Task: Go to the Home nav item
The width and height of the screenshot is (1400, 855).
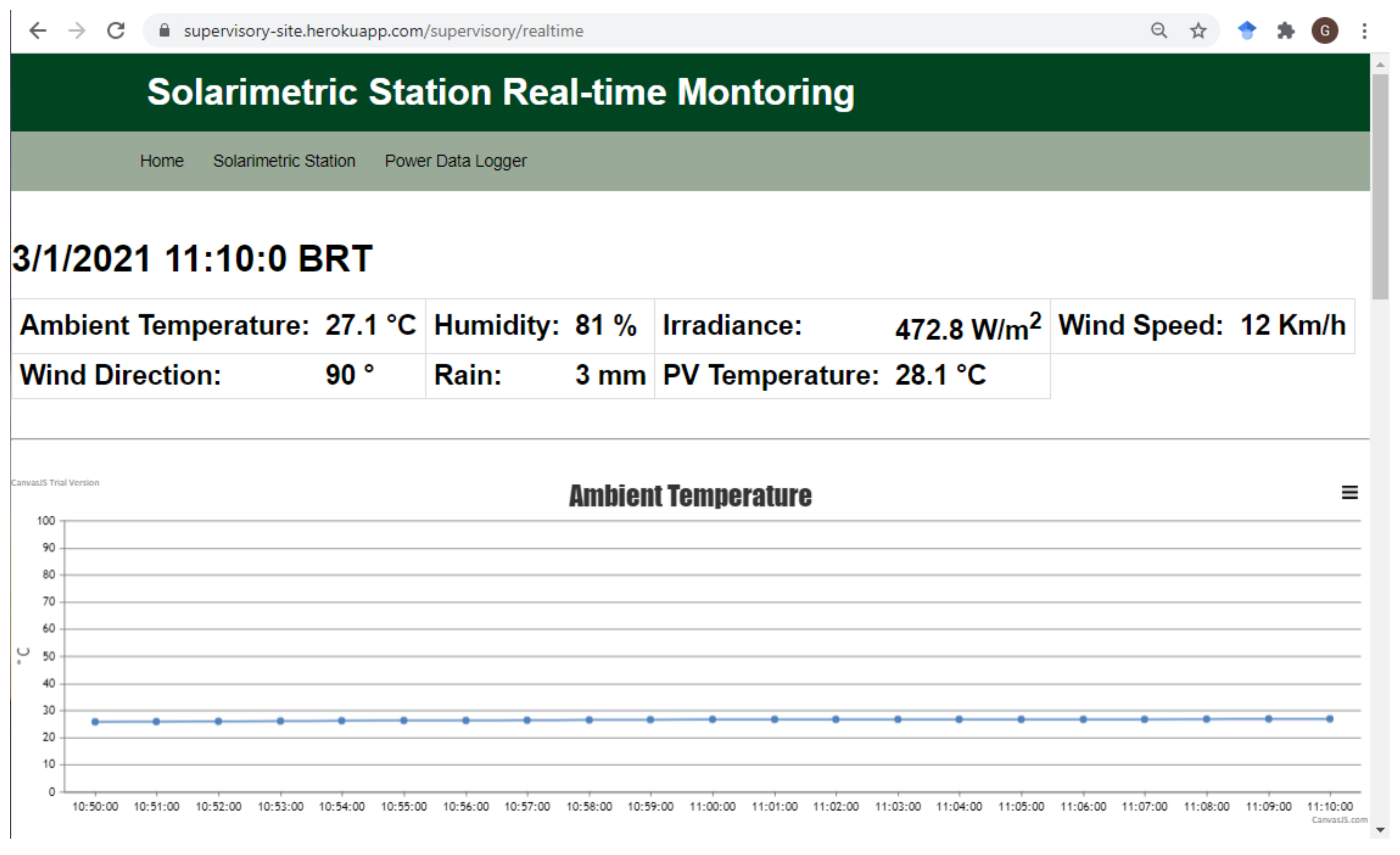Action: point(161,161)
